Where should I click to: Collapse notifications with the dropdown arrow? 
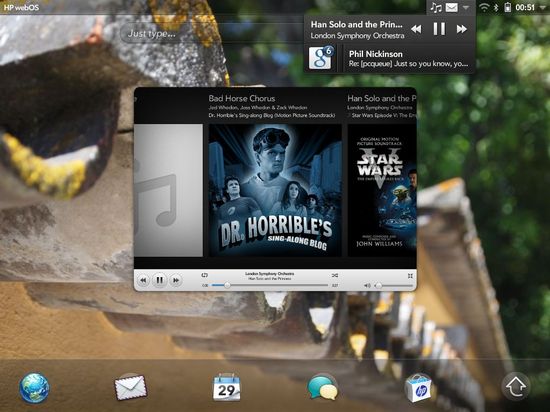[x=465, y=7]
